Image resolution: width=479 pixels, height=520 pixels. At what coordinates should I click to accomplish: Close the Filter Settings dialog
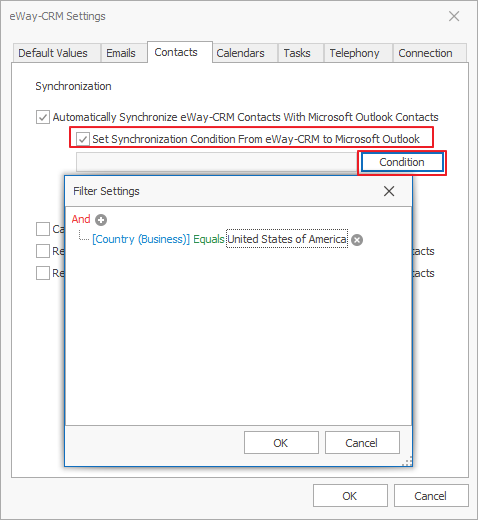pos(389,191)
